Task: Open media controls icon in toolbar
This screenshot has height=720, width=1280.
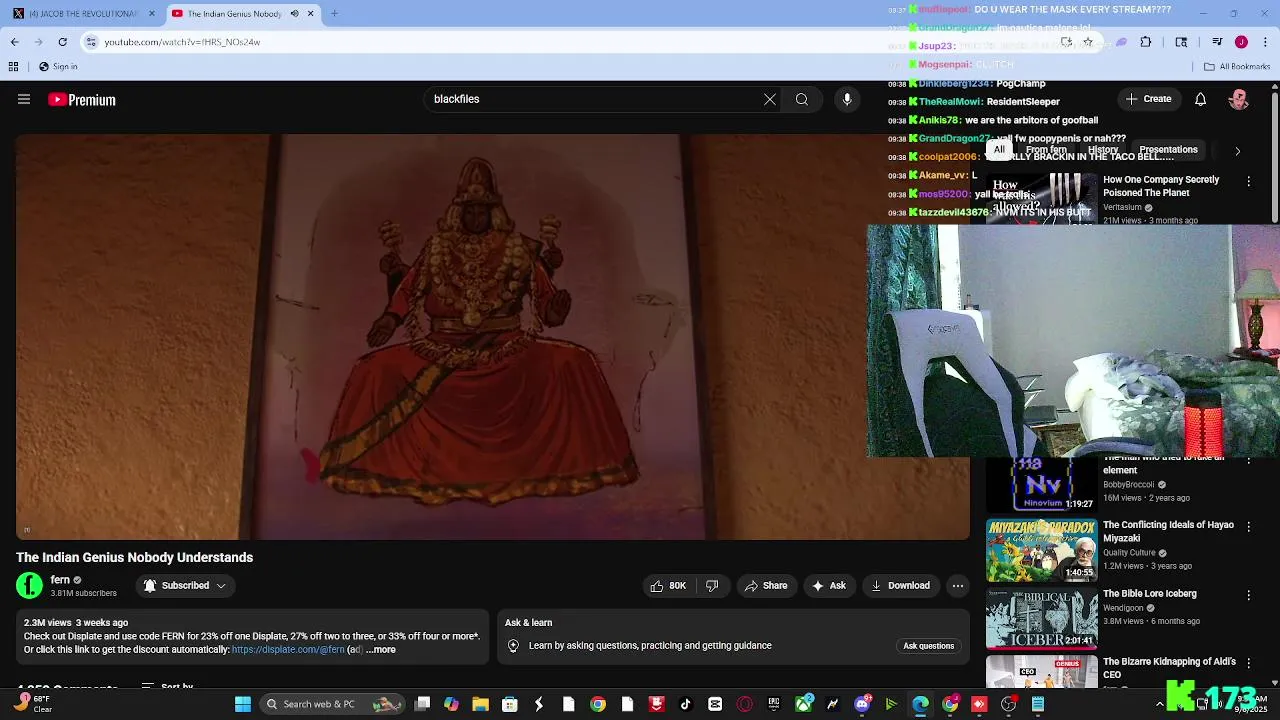Action: (1217, 42)
